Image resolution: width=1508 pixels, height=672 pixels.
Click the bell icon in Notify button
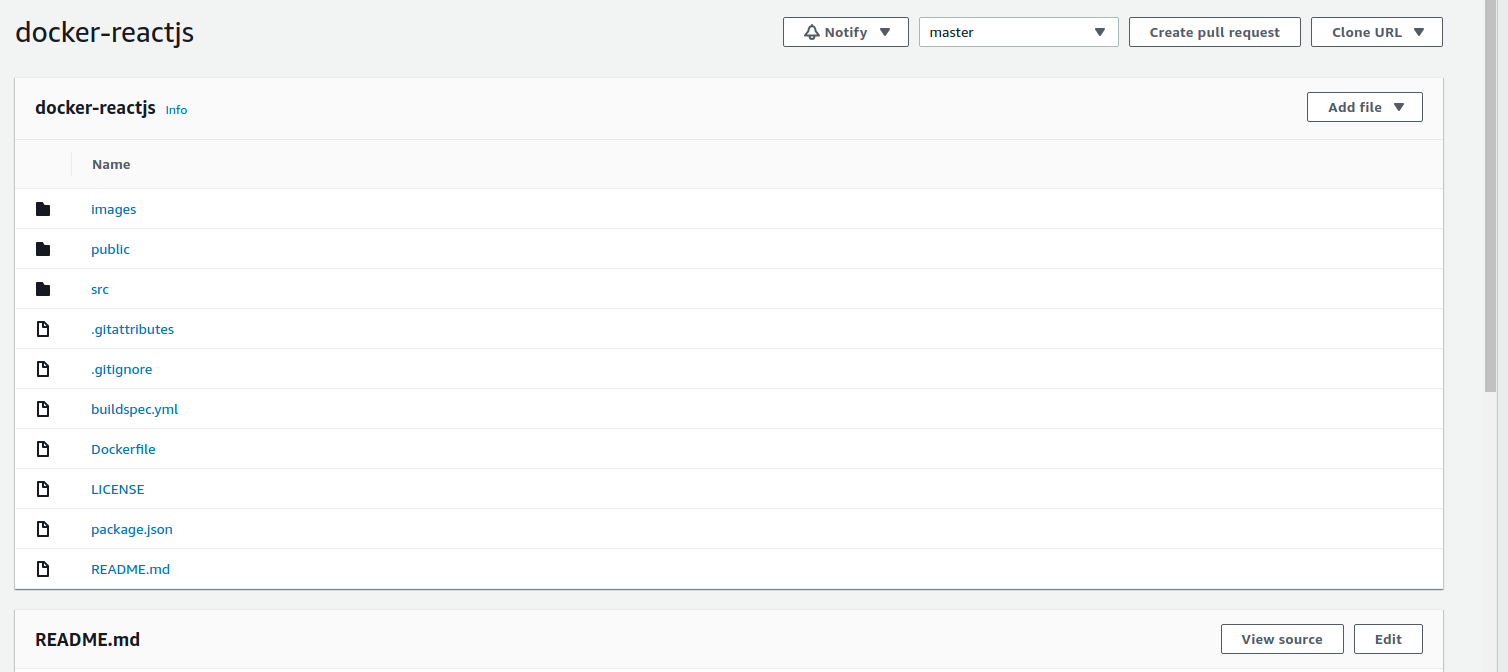click(812, 32)
